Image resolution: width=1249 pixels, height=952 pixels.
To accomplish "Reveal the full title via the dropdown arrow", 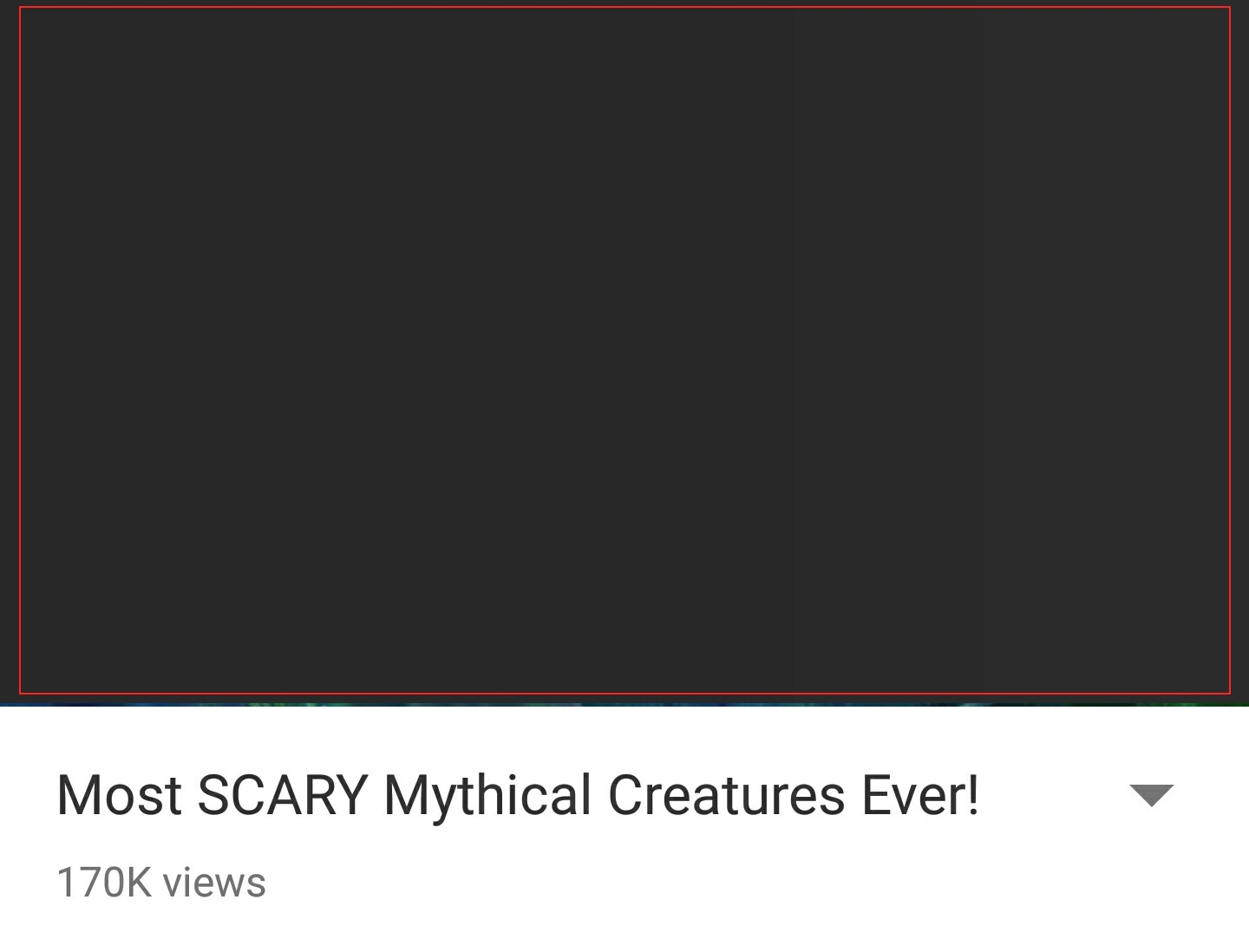I will point(1151,795).
